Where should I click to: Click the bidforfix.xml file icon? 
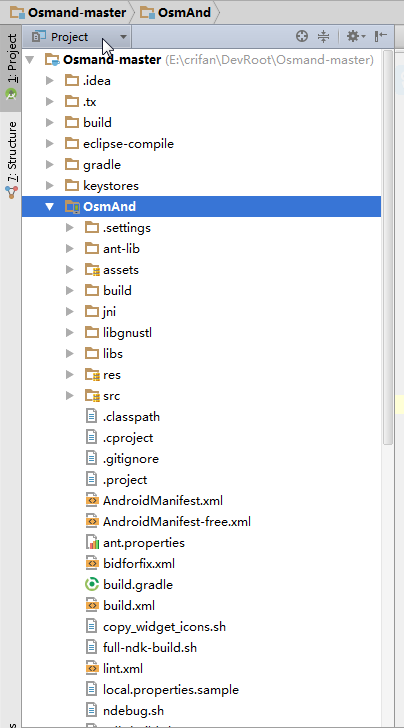pos(92,564)
